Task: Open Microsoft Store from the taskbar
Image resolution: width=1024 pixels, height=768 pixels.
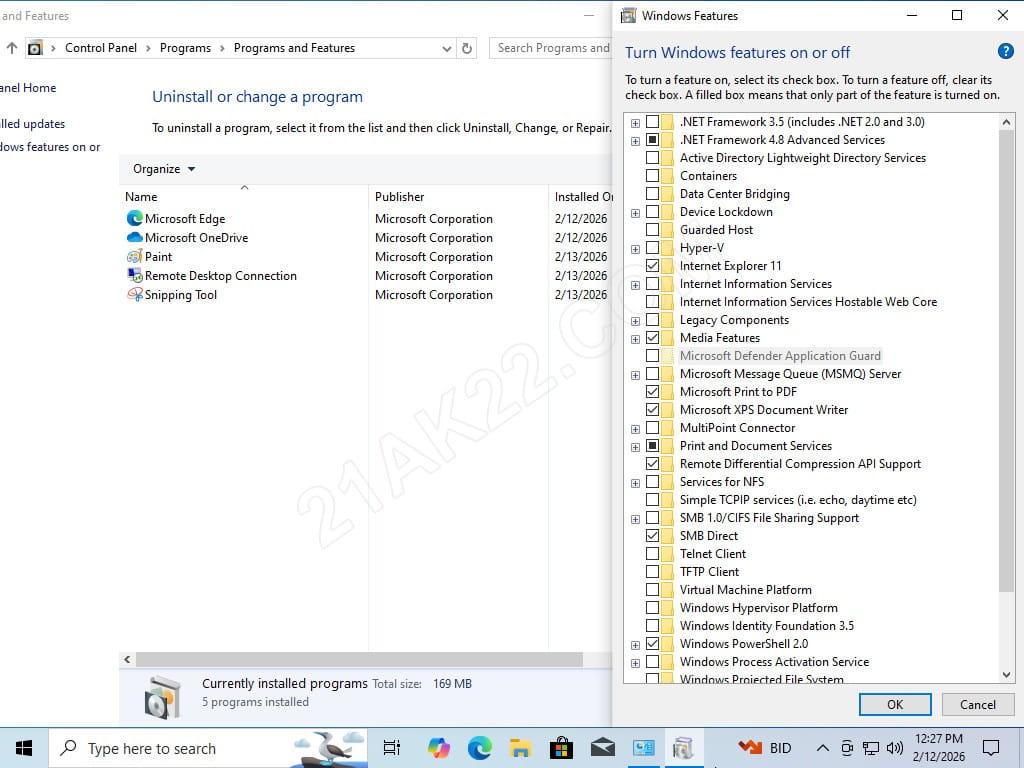Action: click(561, 748)
